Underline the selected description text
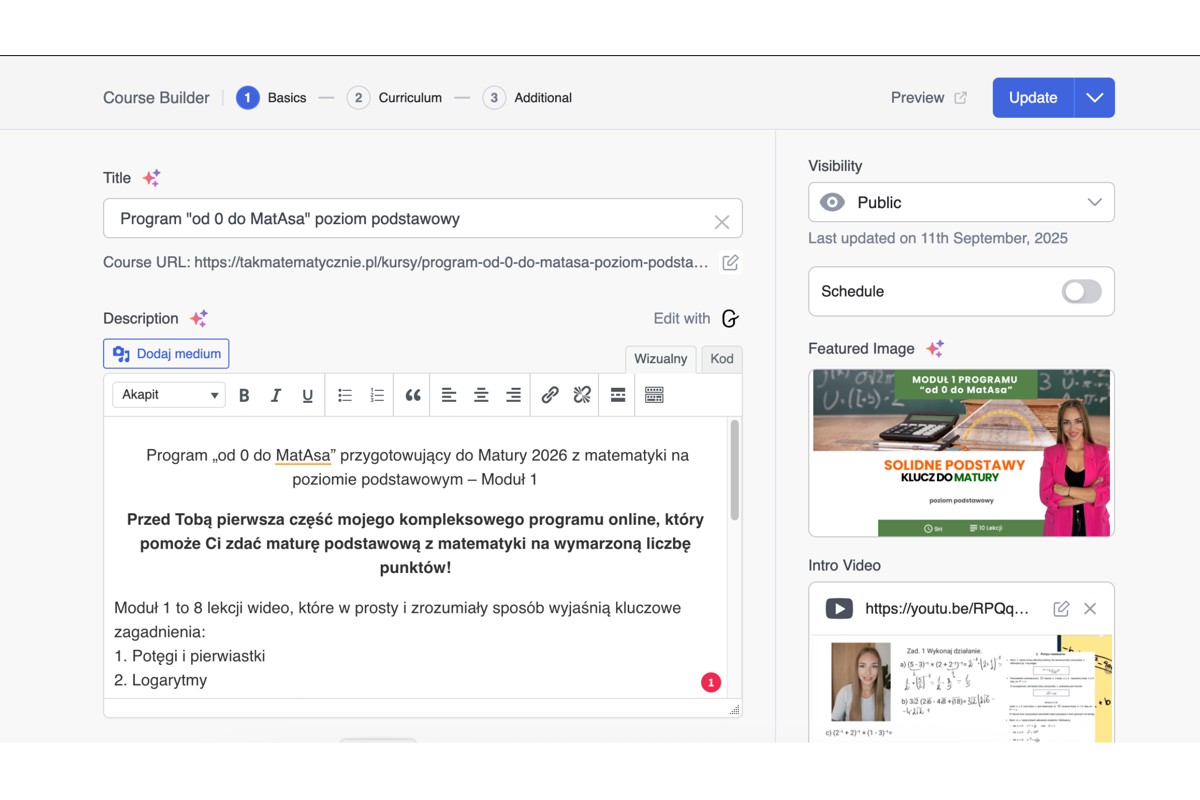The width and height of the screenshot is (1200, 800). point(308,395)
